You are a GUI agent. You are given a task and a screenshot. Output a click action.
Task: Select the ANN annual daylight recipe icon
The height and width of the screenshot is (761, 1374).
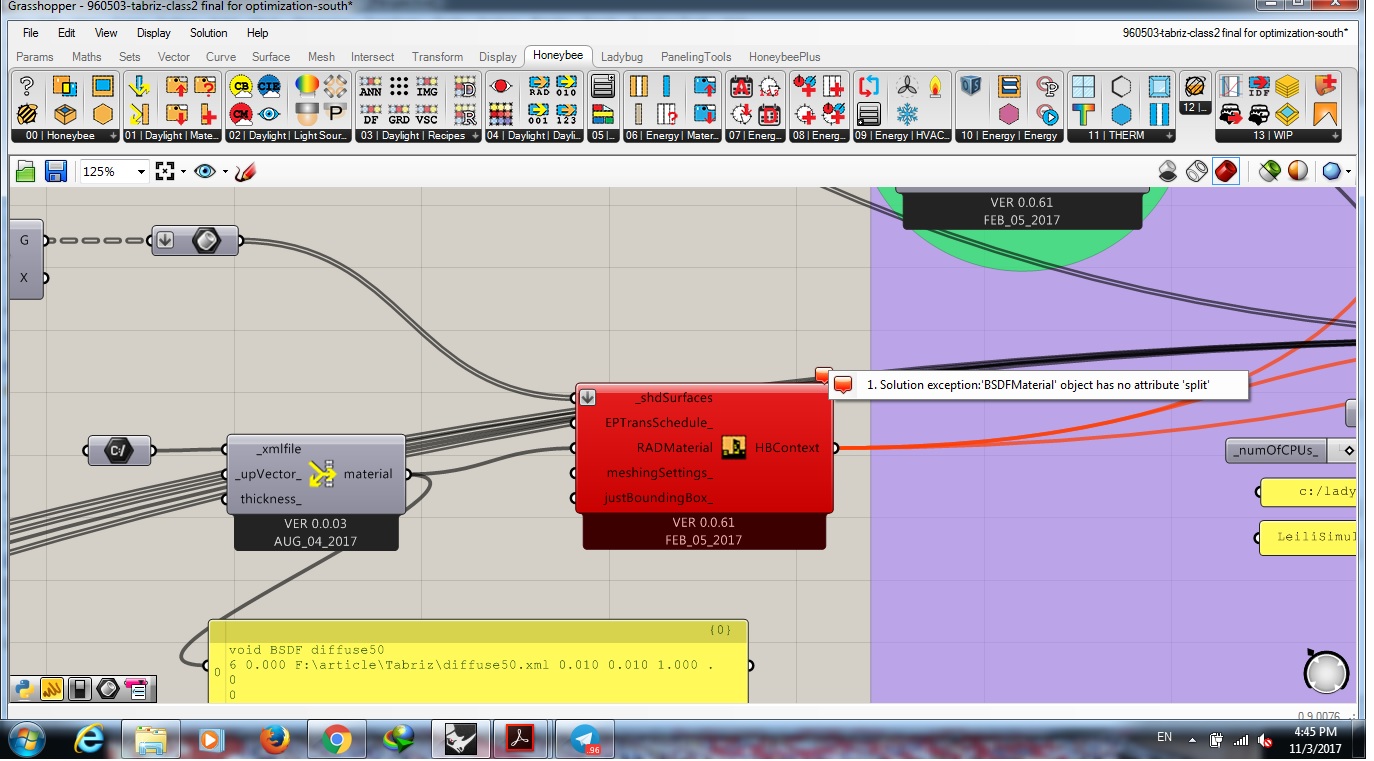[370, 86]
